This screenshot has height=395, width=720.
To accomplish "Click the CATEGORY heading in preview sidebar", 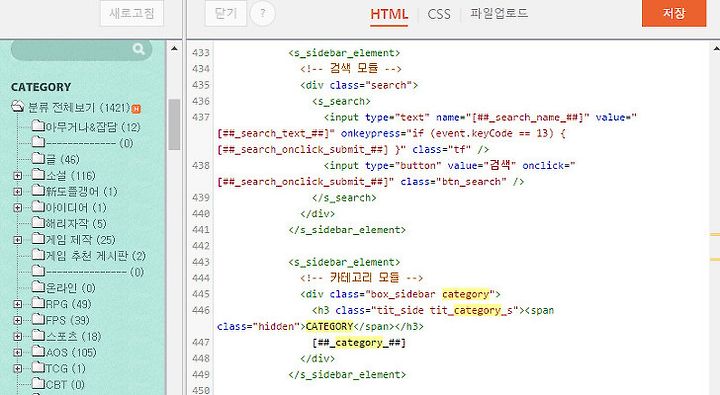I will [x=41, y=87].
